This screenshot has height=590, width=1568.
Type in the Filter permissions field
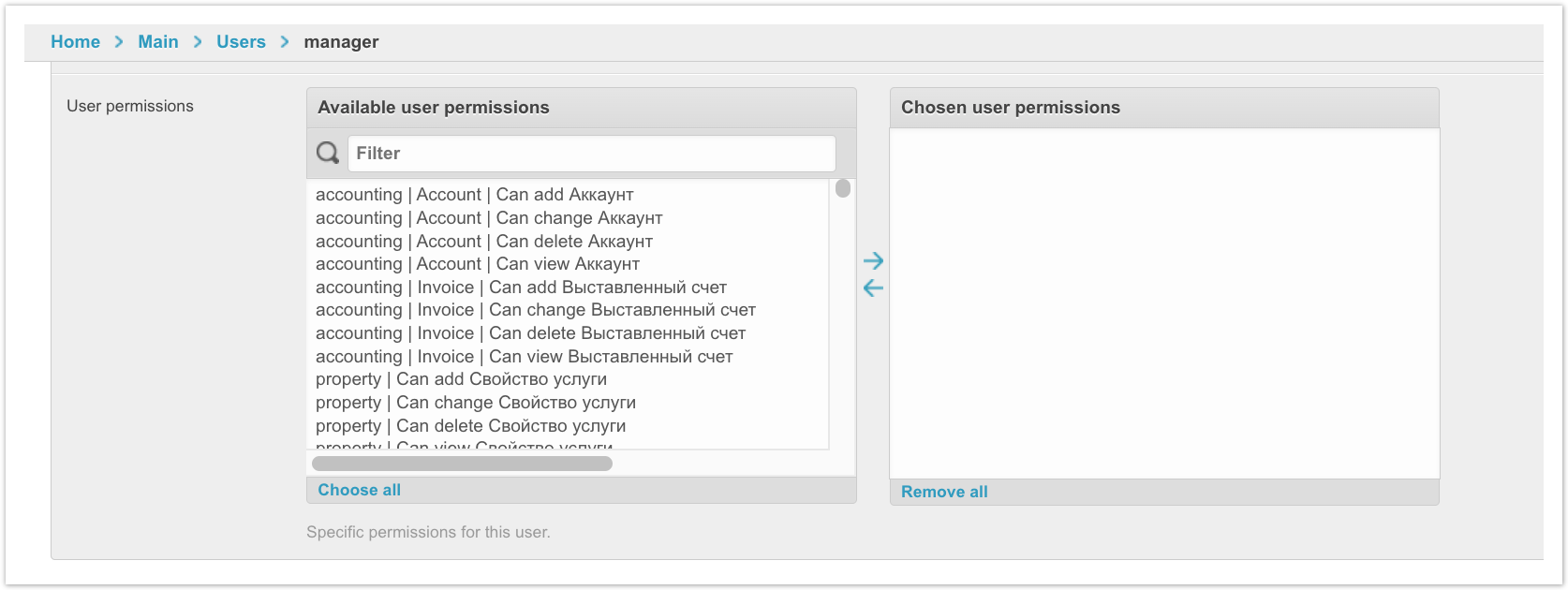(591, 154)
